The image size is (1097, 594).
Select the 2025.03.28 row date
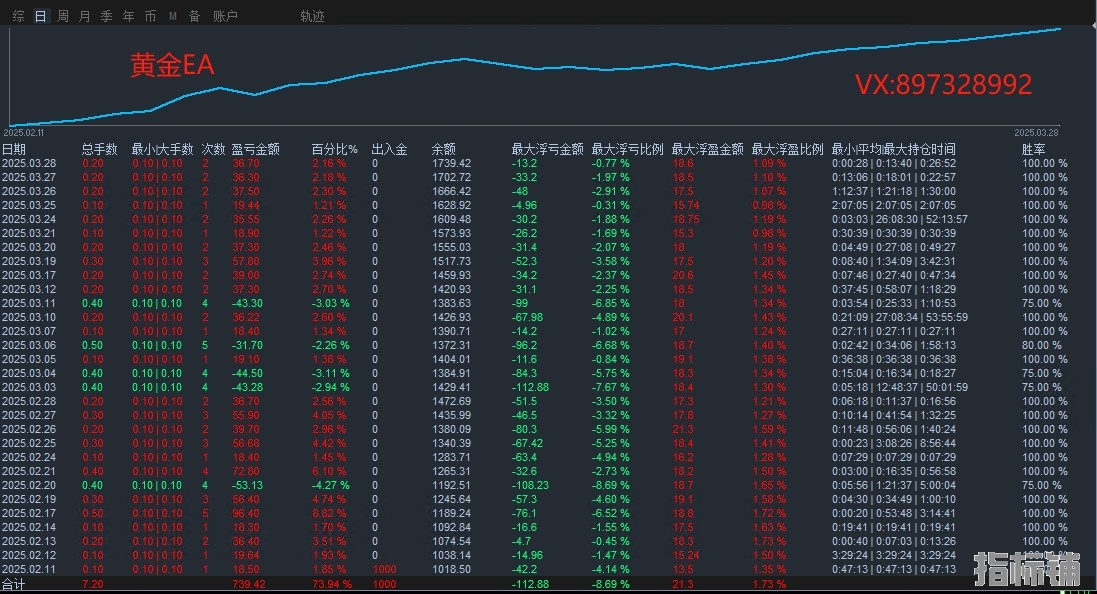coord(29,163)
